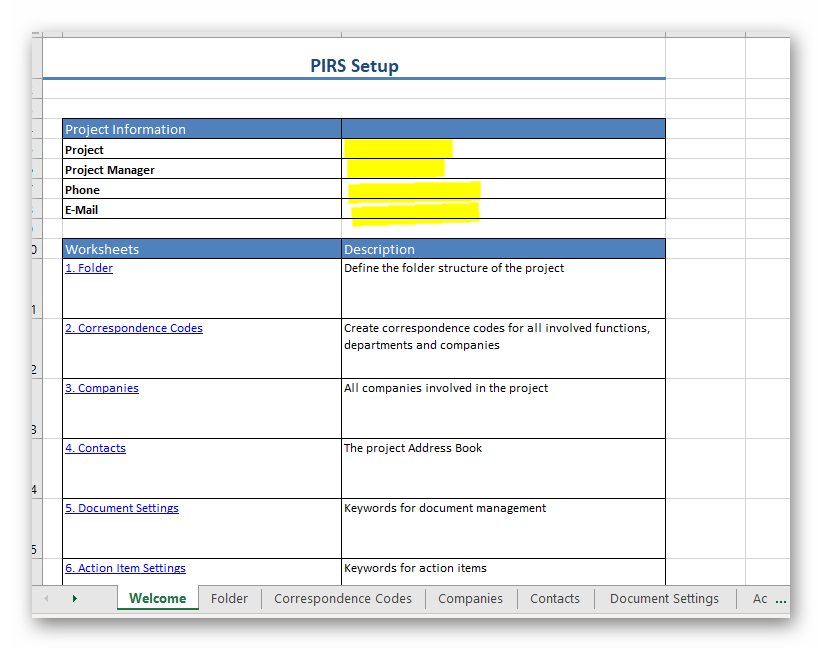Follow the '6. Action Item Settings' link
822x650 pixels.
point(126,568)
